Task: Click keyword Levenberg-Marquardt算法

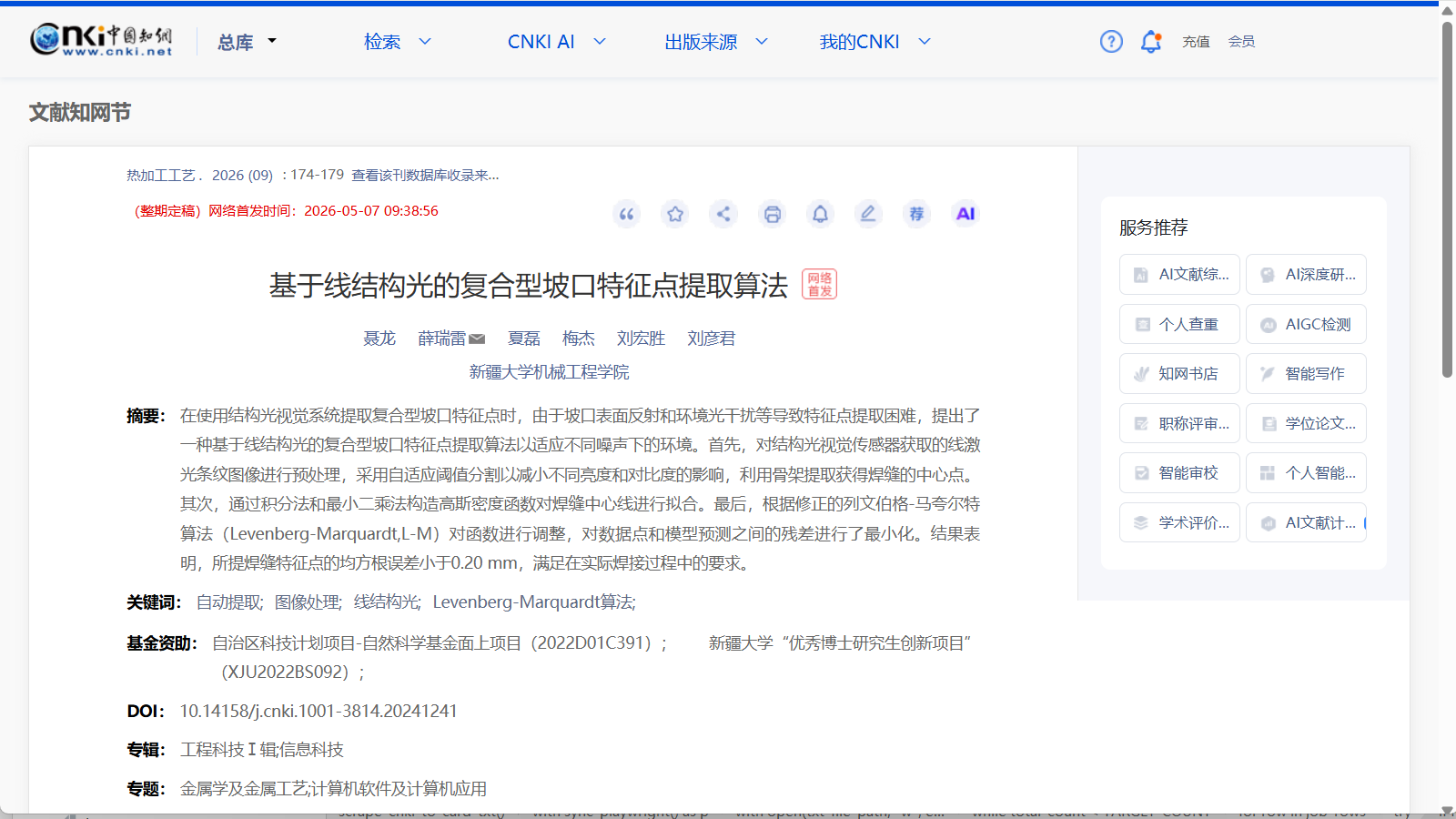Action: [x=534, y=602]
